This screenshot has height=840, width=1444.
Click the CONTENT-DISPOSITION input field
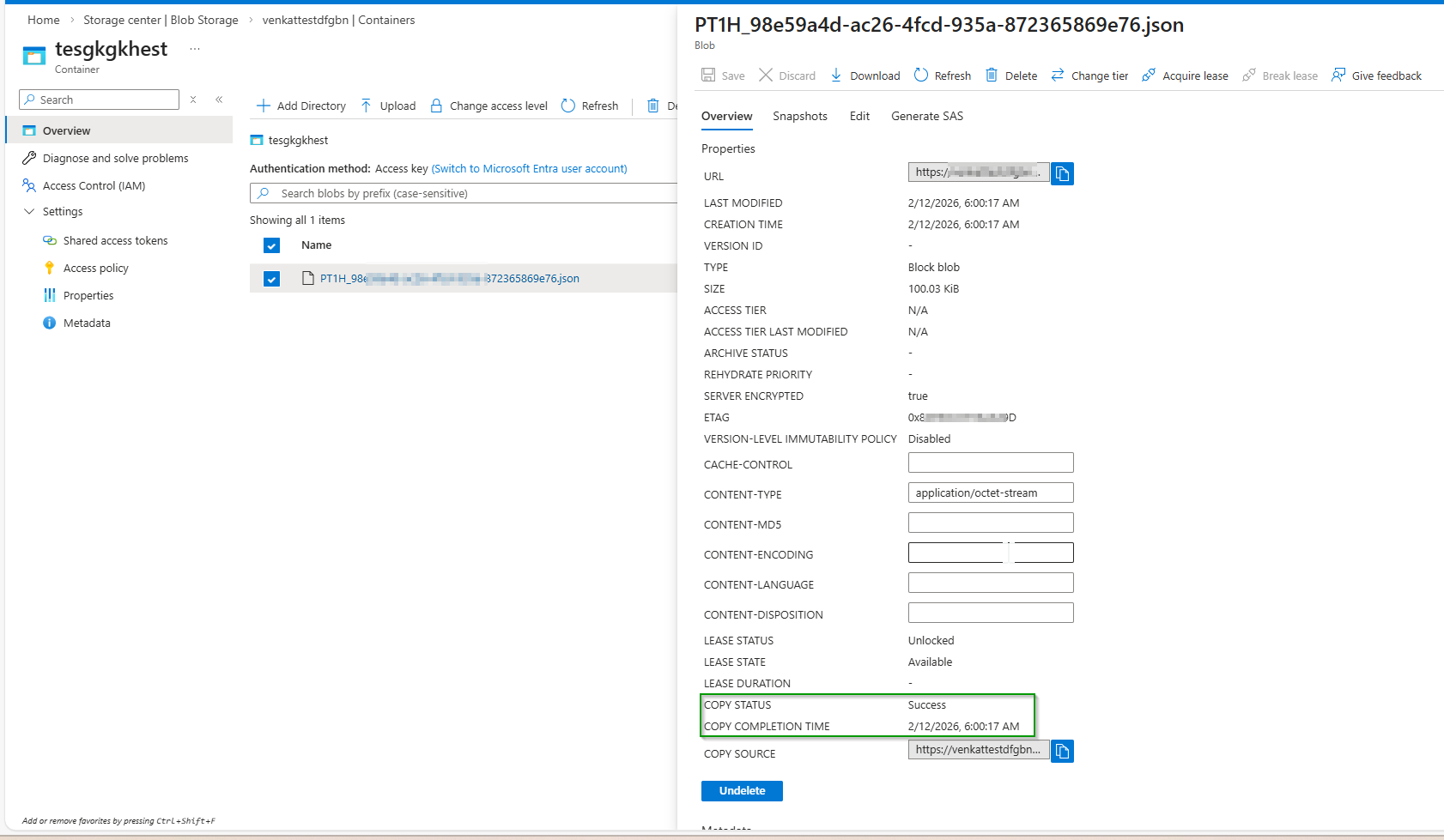991,613
